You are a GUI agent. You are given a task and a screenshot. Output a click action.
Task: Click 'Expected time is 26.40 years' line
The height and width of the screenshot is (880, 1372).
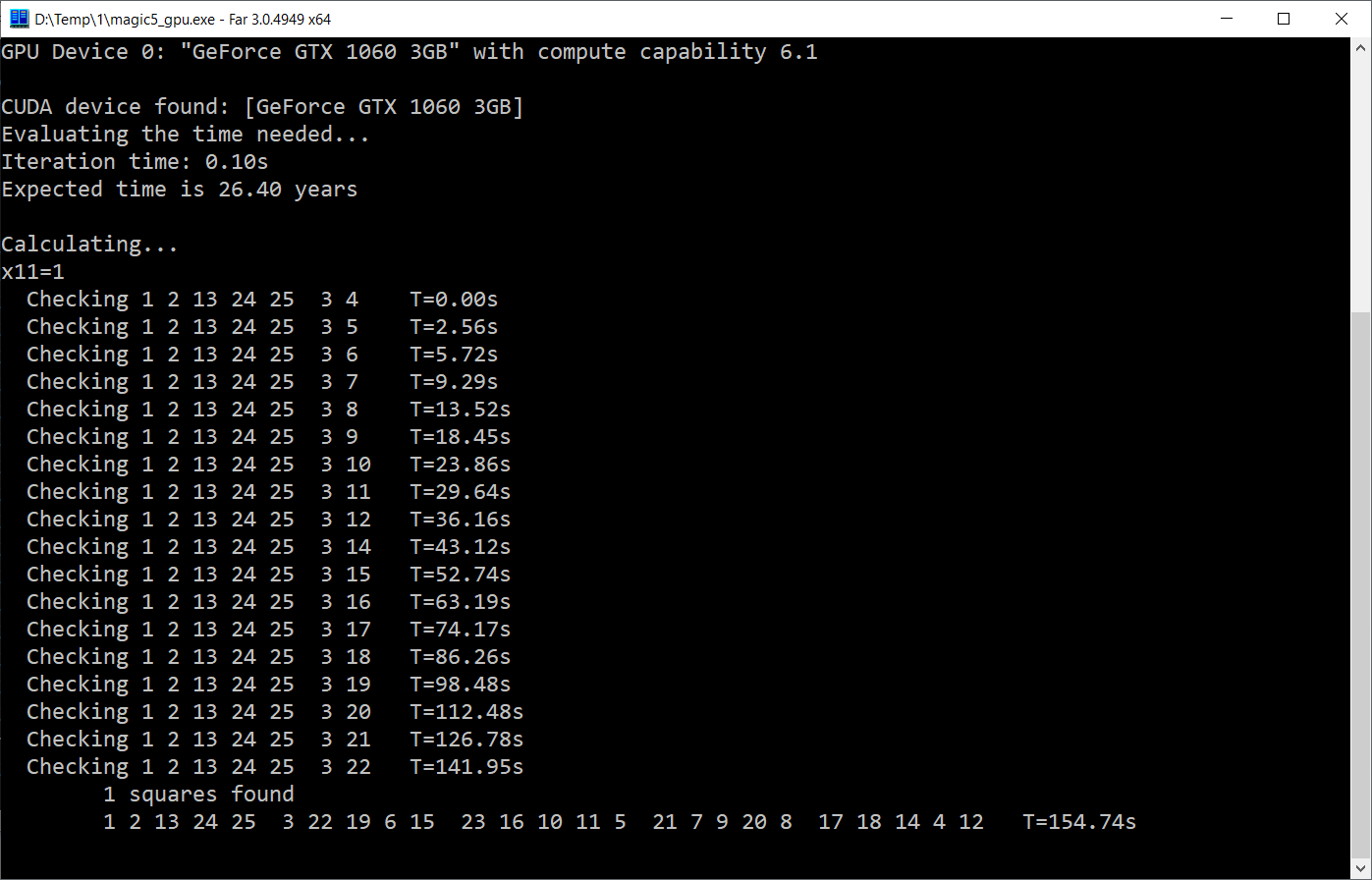coord(180,190)
